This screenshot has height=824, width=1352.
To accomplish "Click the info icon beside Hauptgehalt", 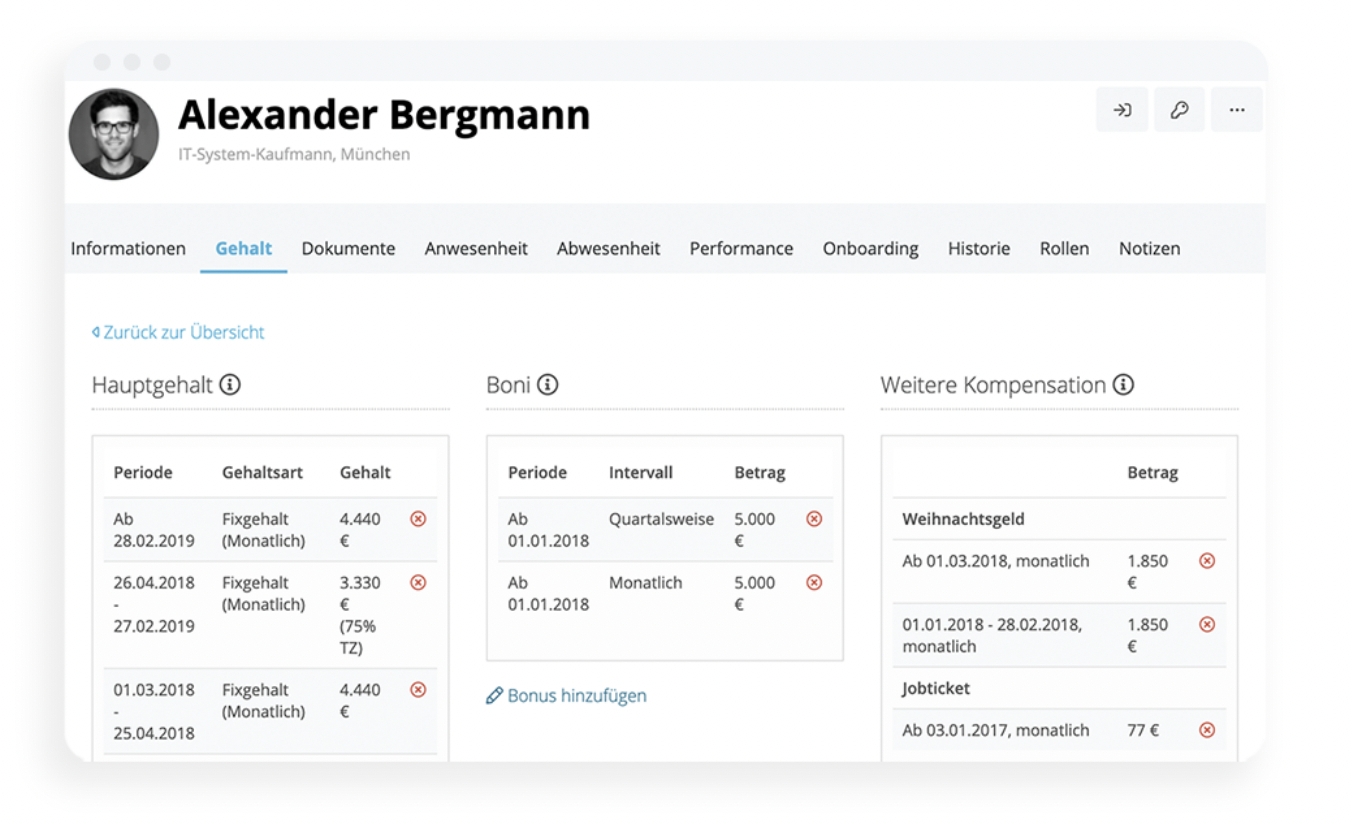I will pyautogui.click(x=230, y=385).
